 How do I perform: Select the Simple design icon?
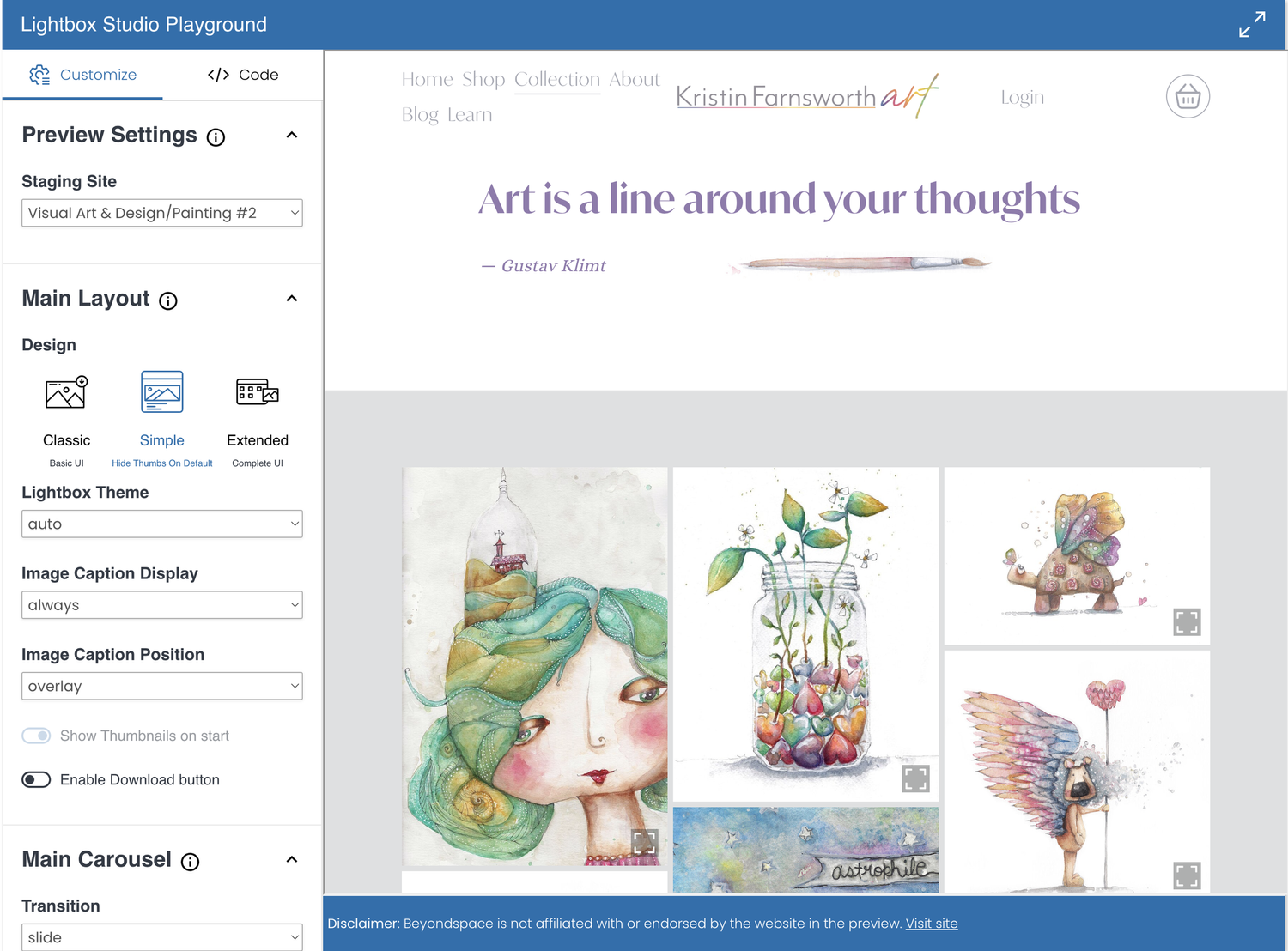point(162,392)
